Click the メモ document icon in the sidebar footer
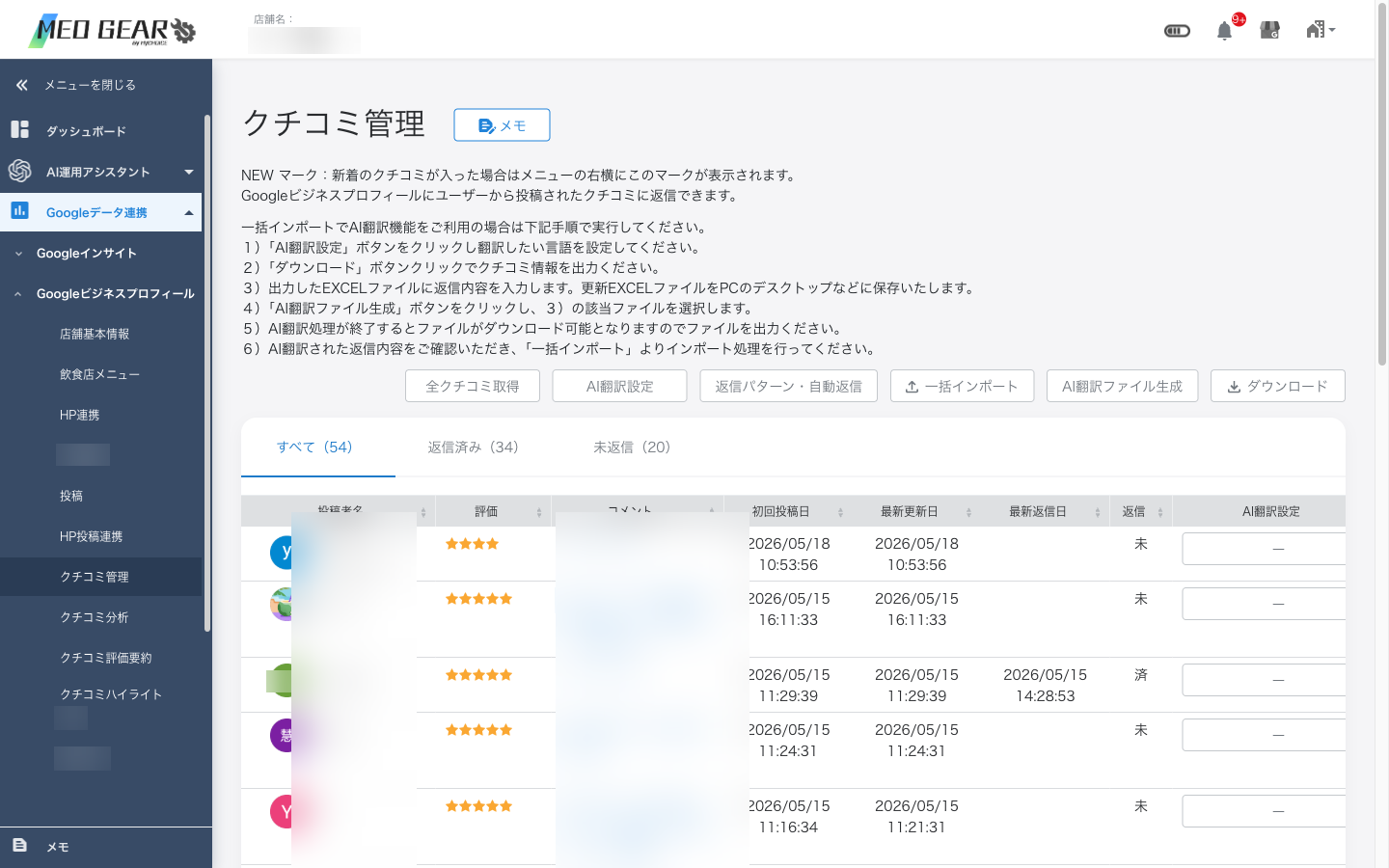The image size is (1389, 868). pos(19,845)
